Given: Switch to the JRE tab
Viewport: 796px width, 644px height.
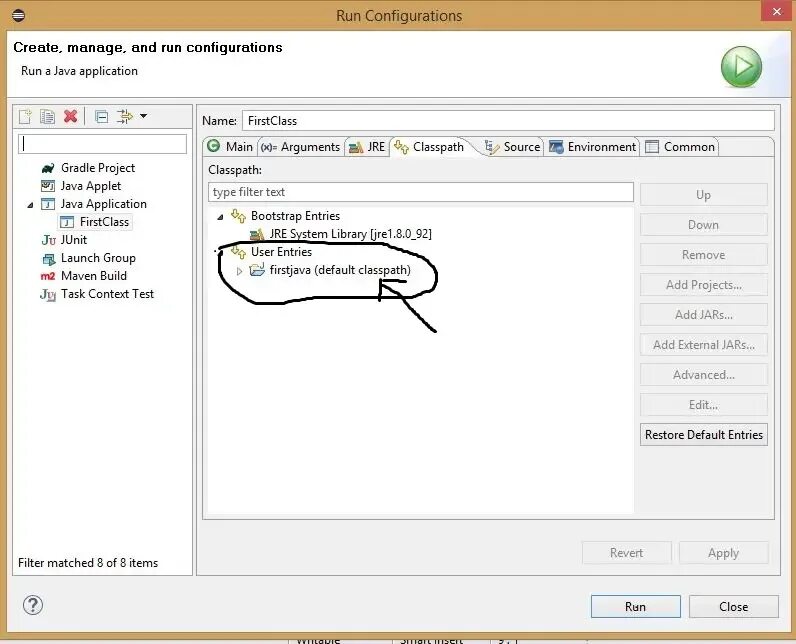Looking at the screenshot, I should [x=367, y=147].
